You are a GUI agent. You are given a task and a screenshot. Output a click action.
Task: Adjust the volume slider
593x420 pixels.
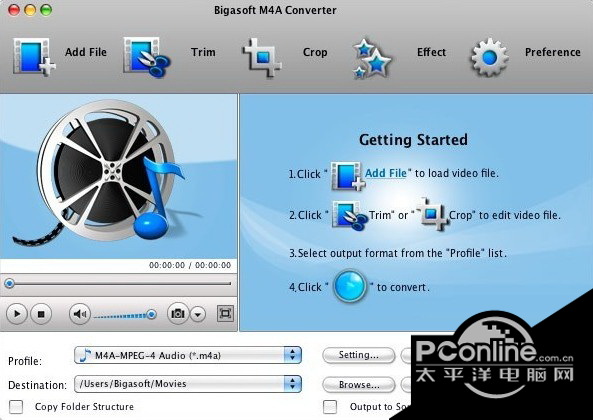coord(125,315)
